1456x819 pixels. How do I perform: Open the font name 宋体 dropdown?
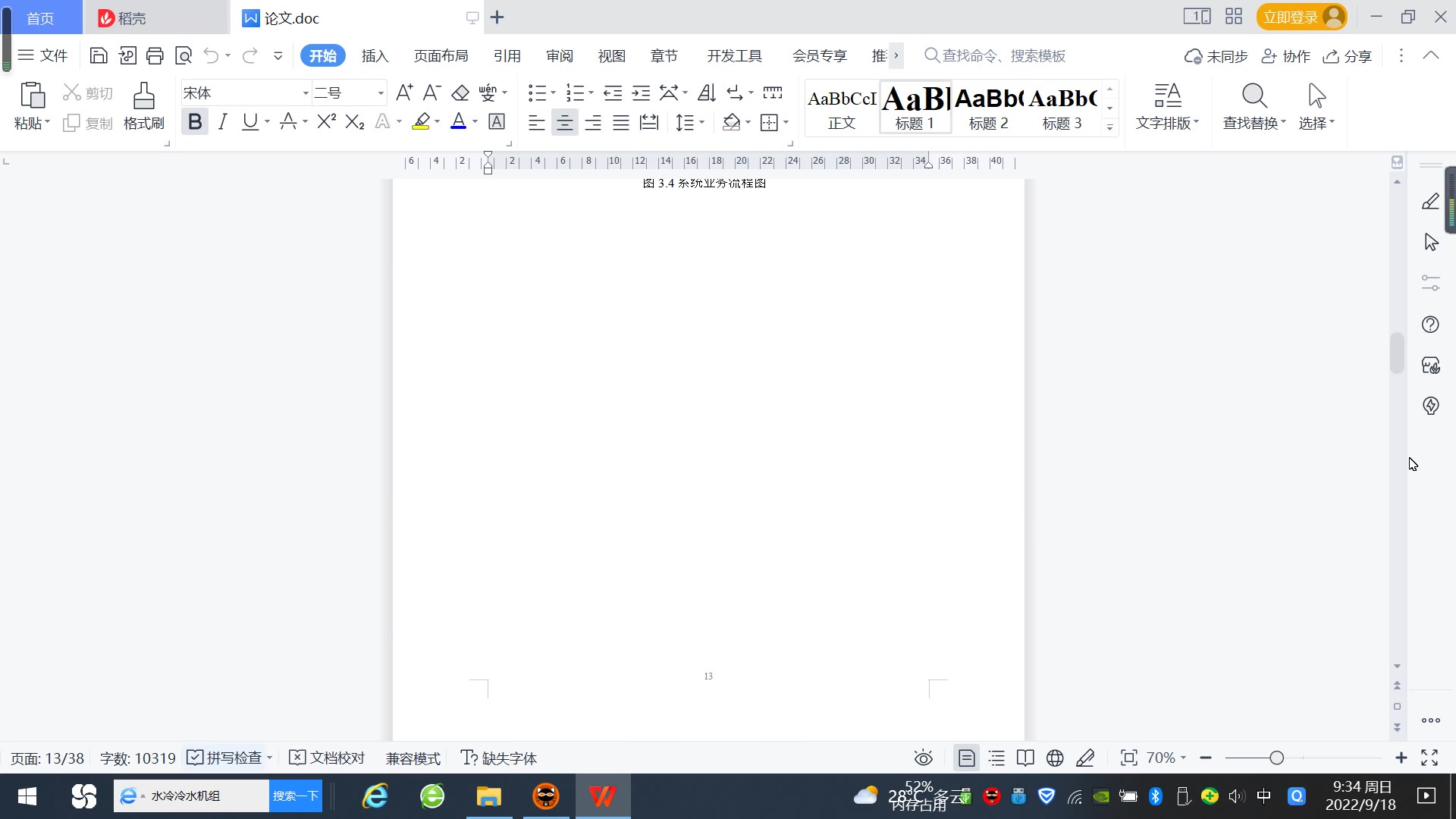pyautogui.click(x=306, y=93)
